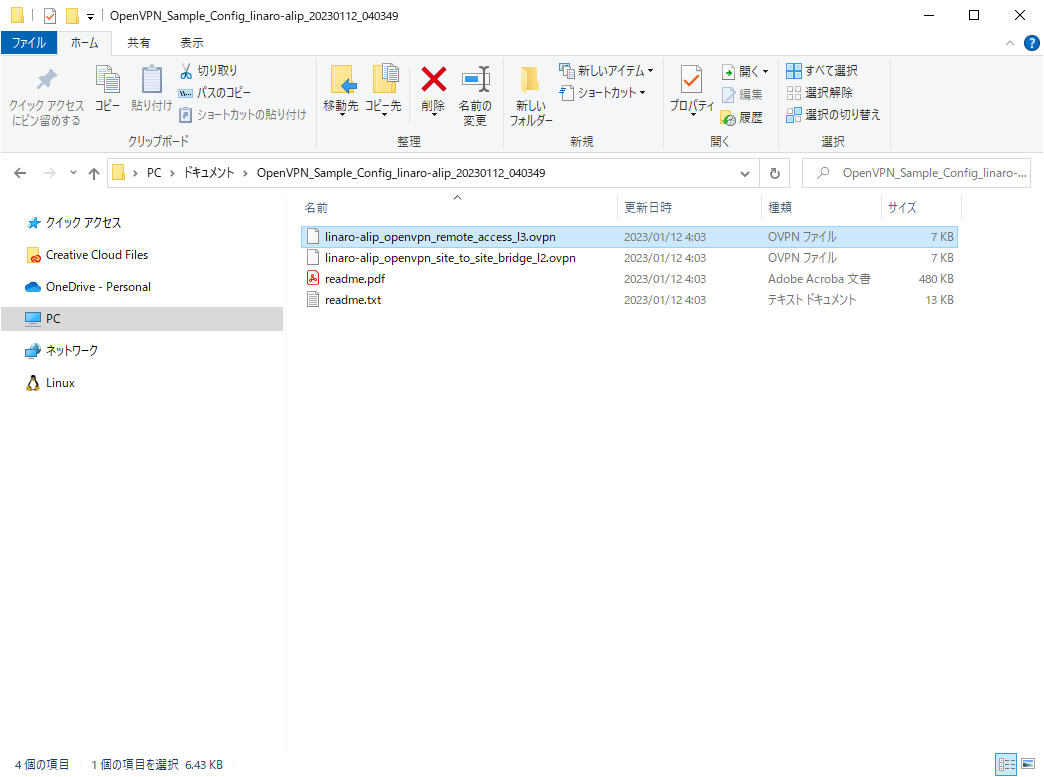Open the Open (開く) dropdown in ribbon

[x=745, y=71]
